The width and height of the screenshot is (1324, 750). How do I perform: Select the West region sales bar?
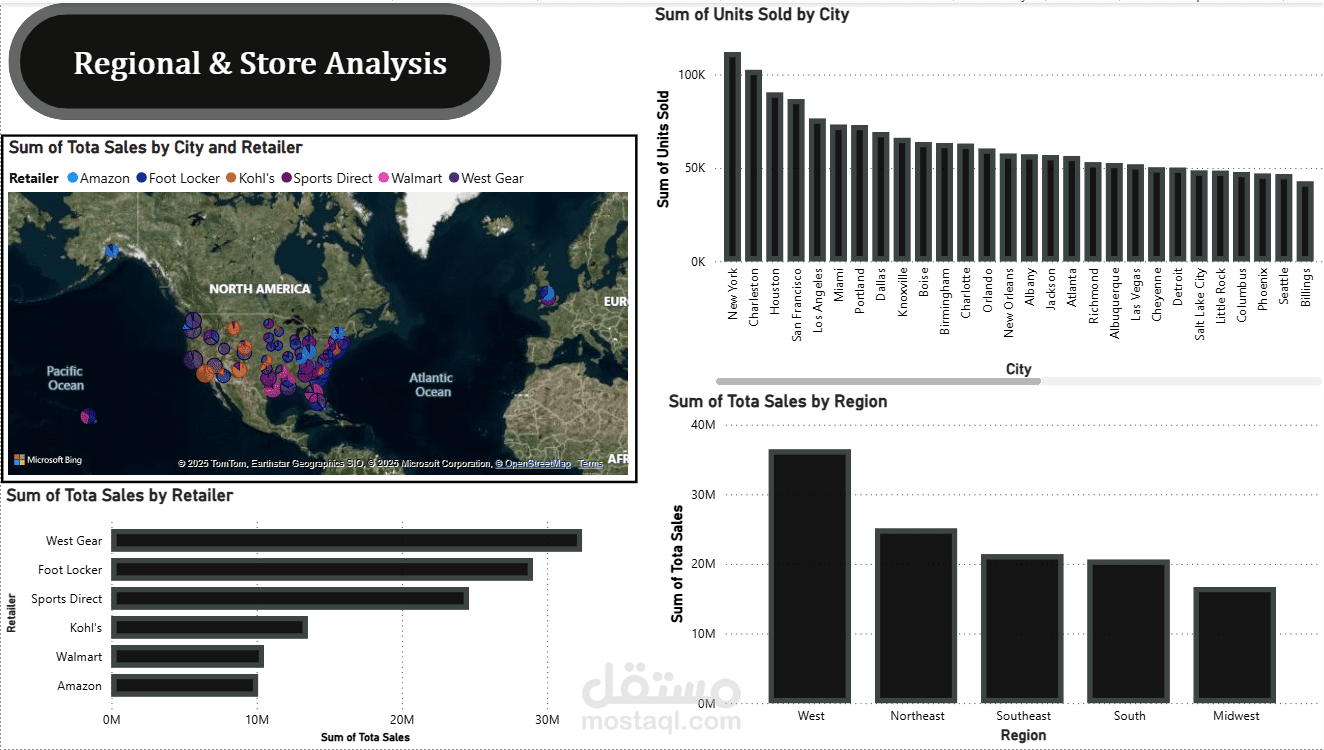(810, 576)
